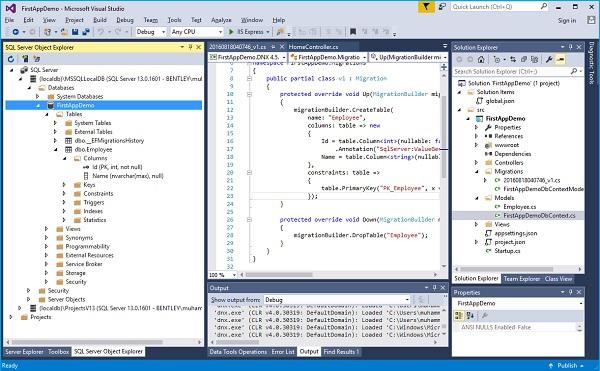Open the Show output from Debug dropdown
This screenshot has width=600, height=371.
(337, 300)
